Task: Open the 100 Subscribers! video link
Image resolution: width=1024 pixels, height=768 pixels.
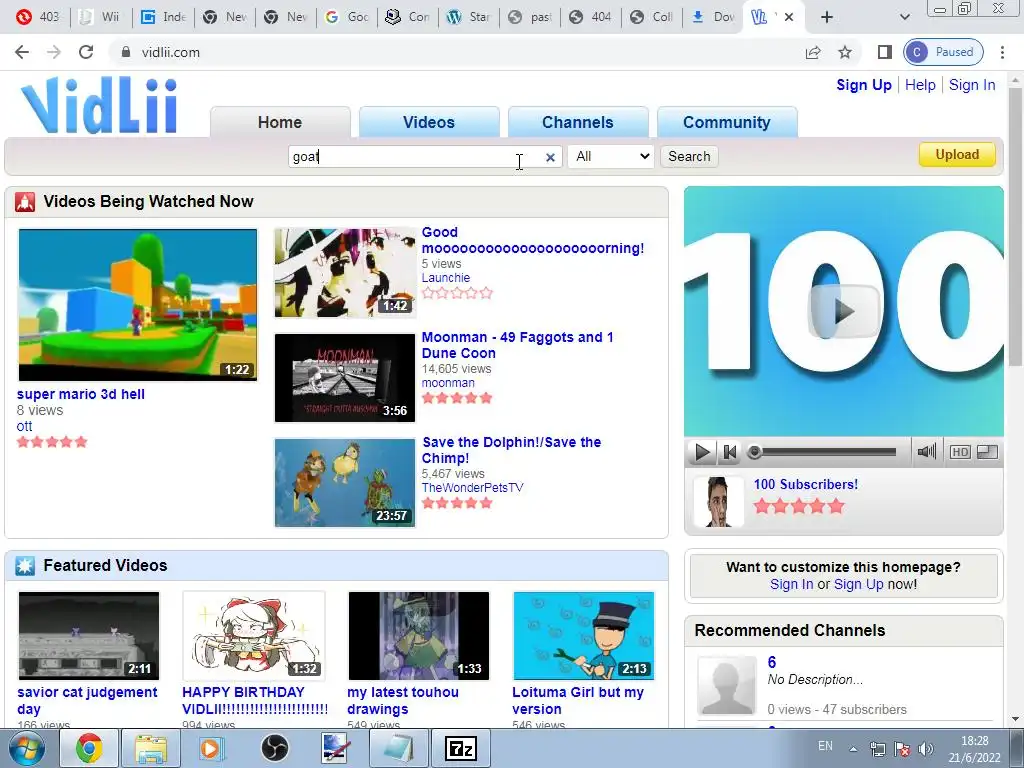Action: [806, 485]
